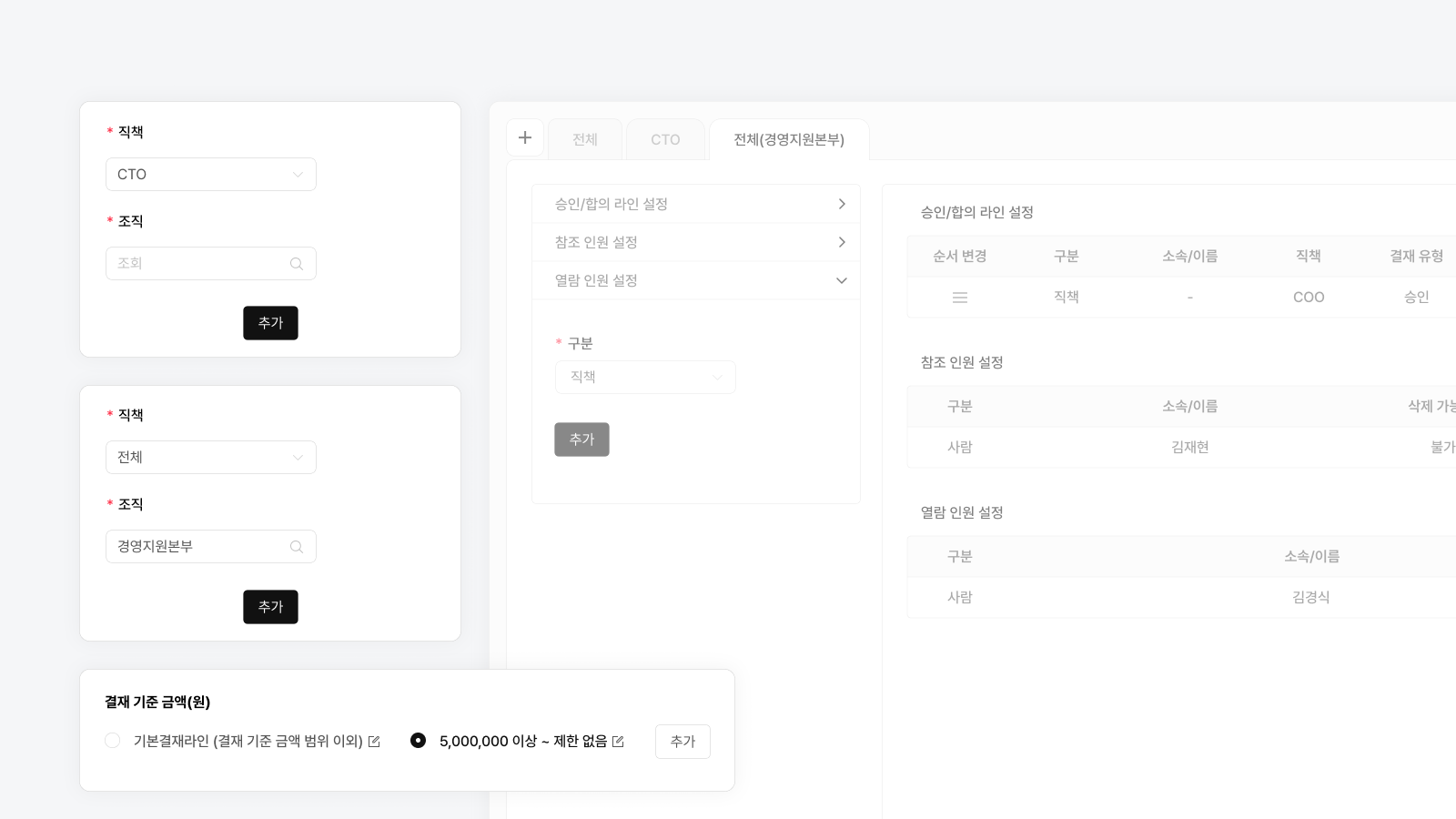Click the reorder handle icon in COO row
This screenshot has height=819, width=1456.
tap(960, 298)
